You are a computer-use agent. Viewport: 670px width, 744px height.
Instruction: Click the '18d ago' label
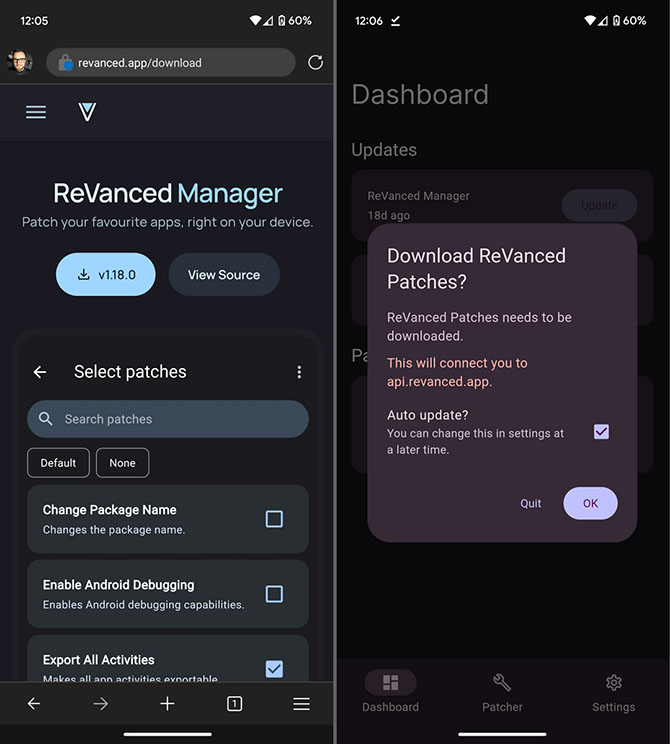(389, 215)
